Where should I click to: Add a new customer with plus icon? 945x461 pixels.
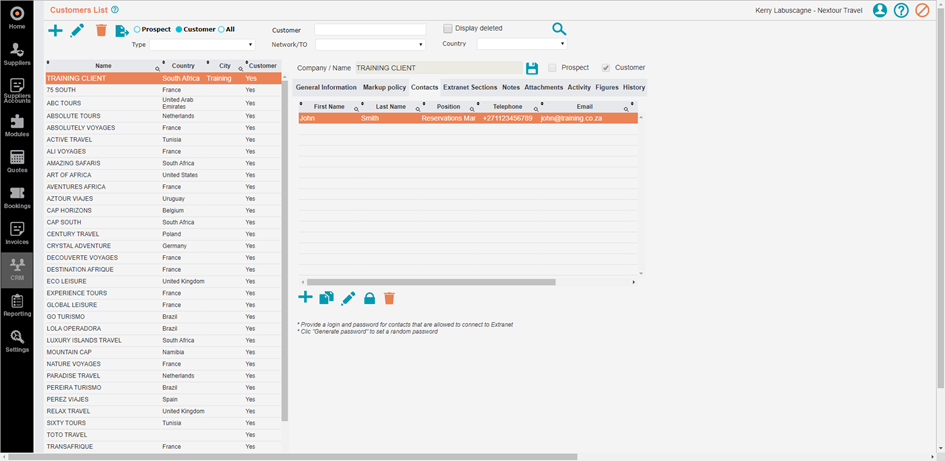pos(55,31)
